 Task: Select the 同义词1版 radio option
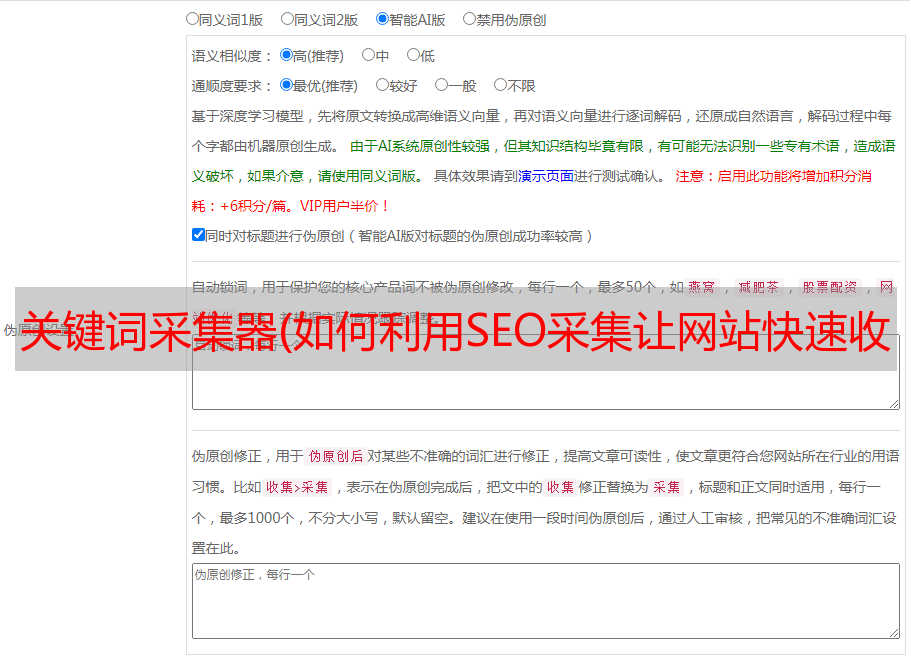tap(192, 19)
